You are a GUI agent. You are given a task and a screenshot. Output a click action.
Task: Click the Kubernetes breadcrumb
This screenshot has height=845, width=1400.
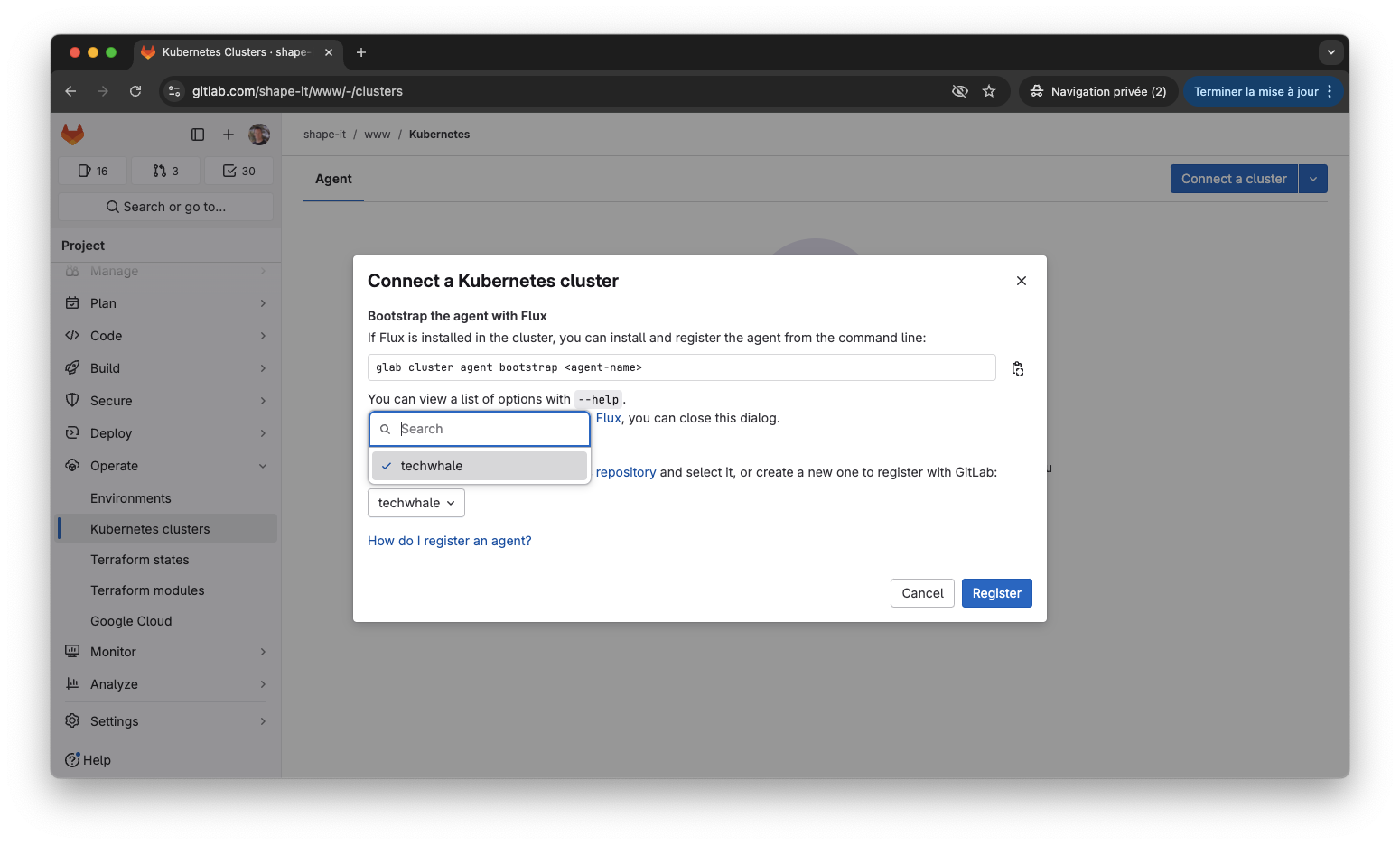(x=439, y=135)
